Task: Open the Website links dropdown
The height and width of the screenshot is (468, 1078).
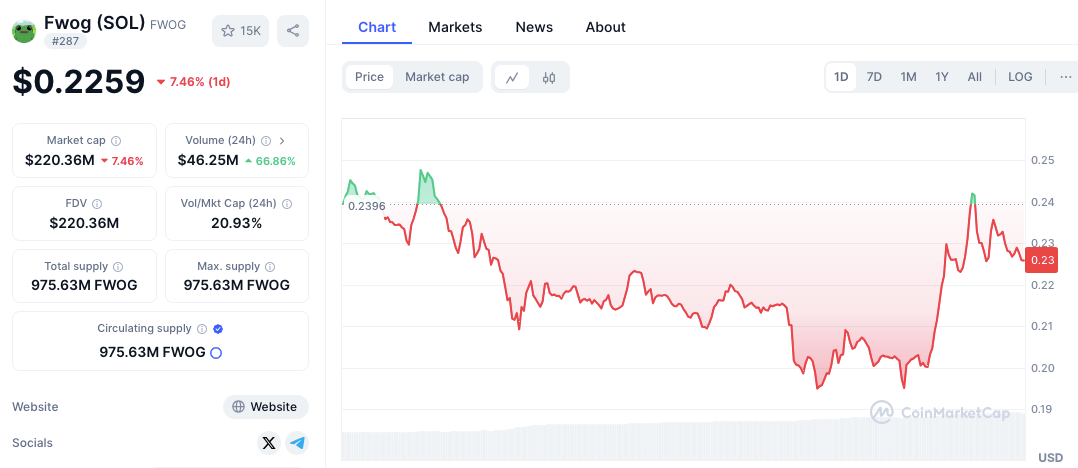Action: (x=265, y=407)
